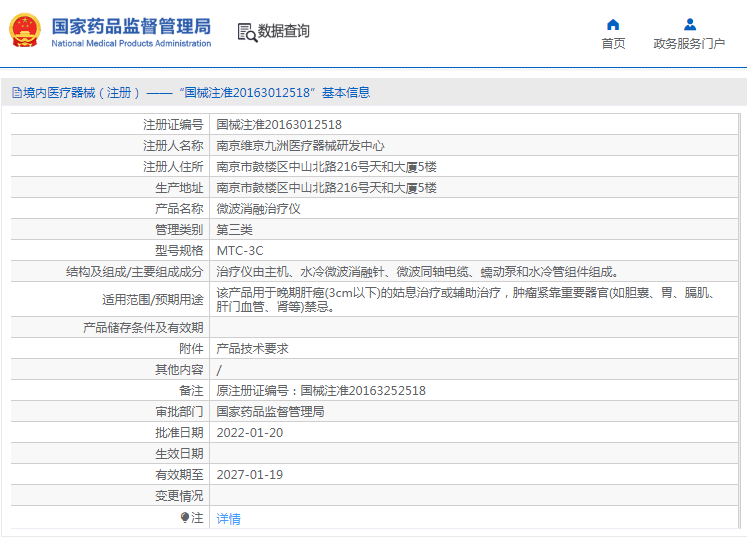Screen dimensions: 747x548
Task: Click the 数据查询 label
Action: (x=284, y=31)
